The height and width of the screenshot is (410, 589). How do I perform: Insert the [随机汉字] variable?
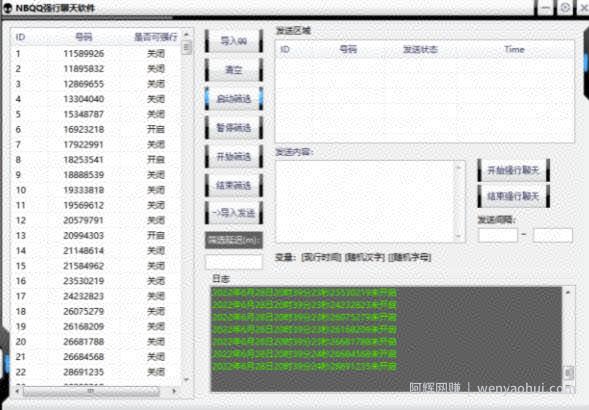tap(365, 257)
